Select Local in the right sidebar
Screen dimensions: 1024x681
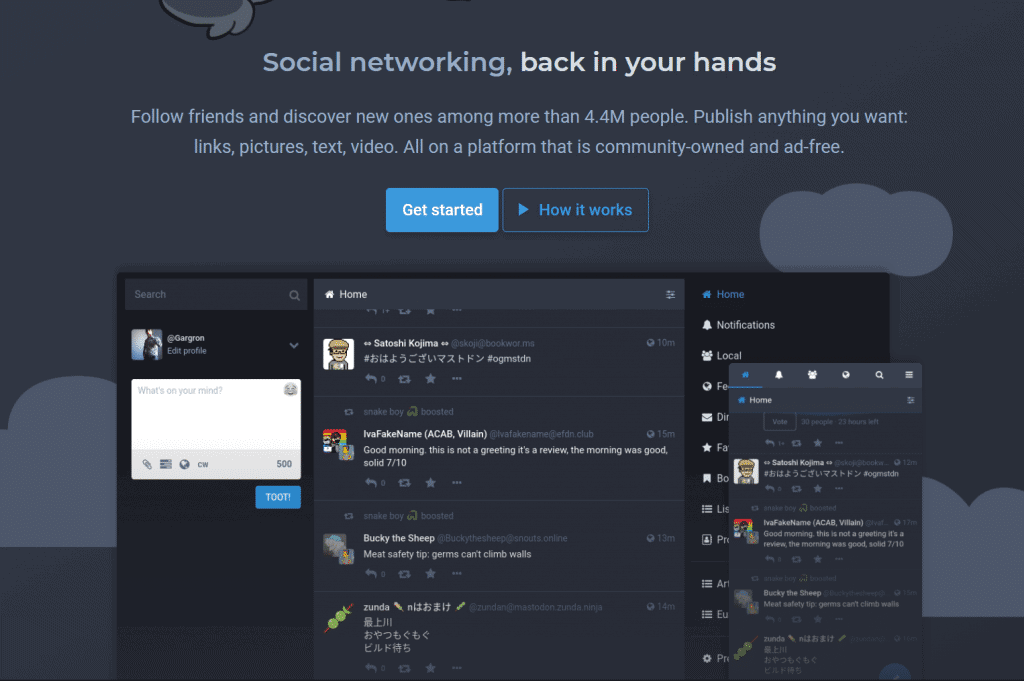722,356
